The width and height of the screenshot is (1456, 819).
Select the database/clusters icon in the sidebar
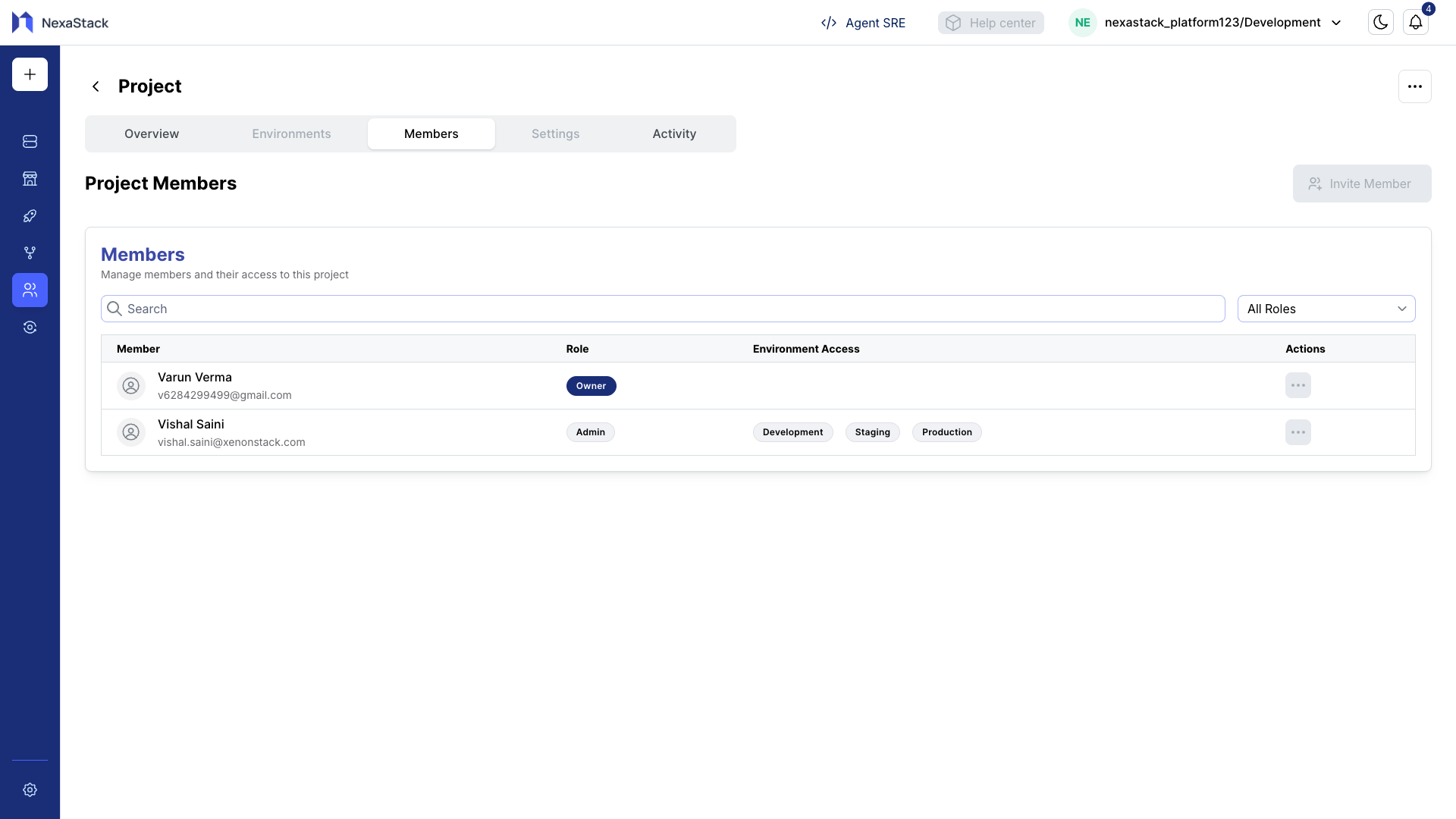[x=30, y=141]
